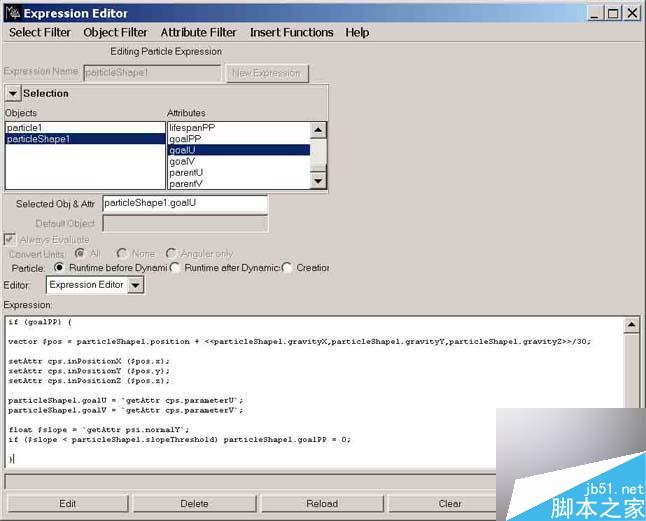Open the Editor dropdown arrow
The image size is (646, 521).
point(136,285)
